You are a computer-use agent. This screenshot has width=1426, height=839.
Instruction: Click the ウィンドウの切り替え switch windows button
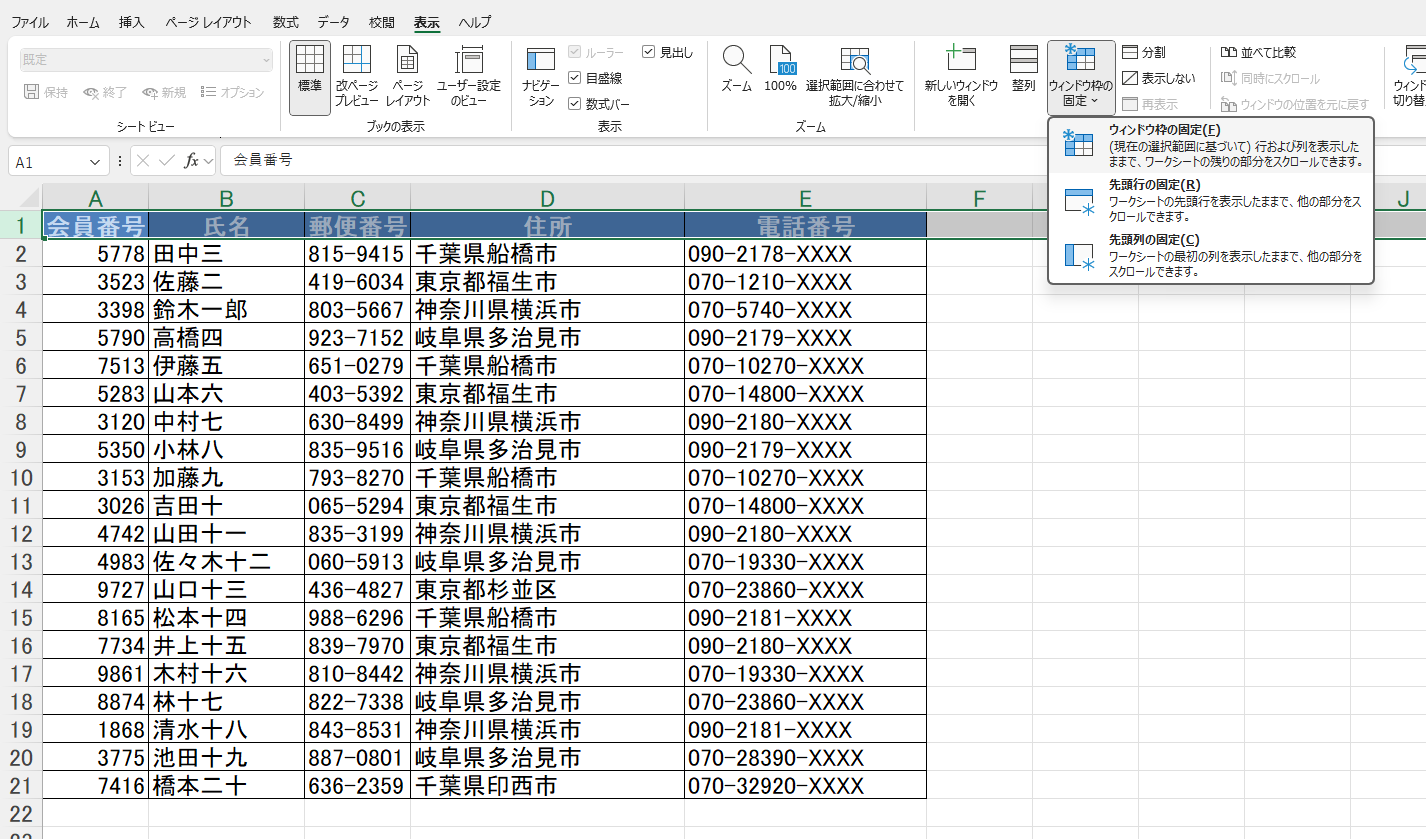pyautogui.click(x=1410, y=78)
